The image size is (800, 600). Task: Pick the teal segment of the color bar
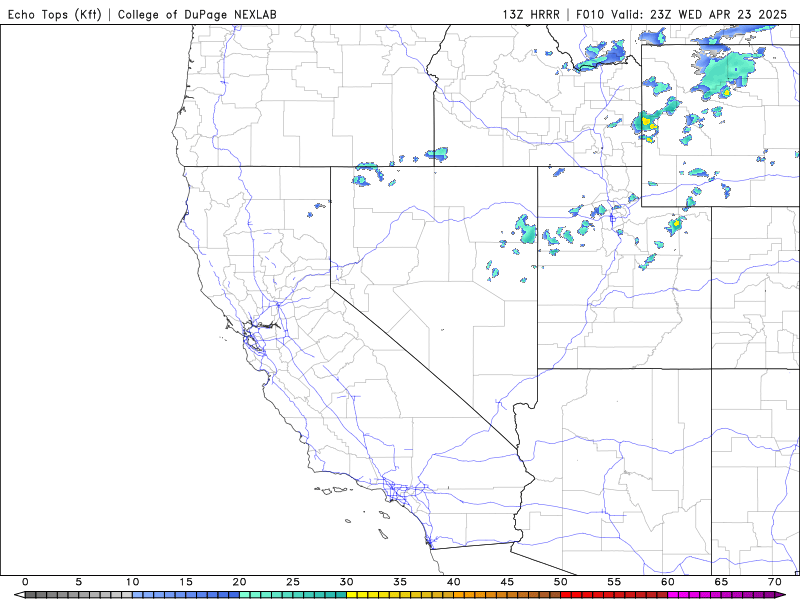pos(293,595)
